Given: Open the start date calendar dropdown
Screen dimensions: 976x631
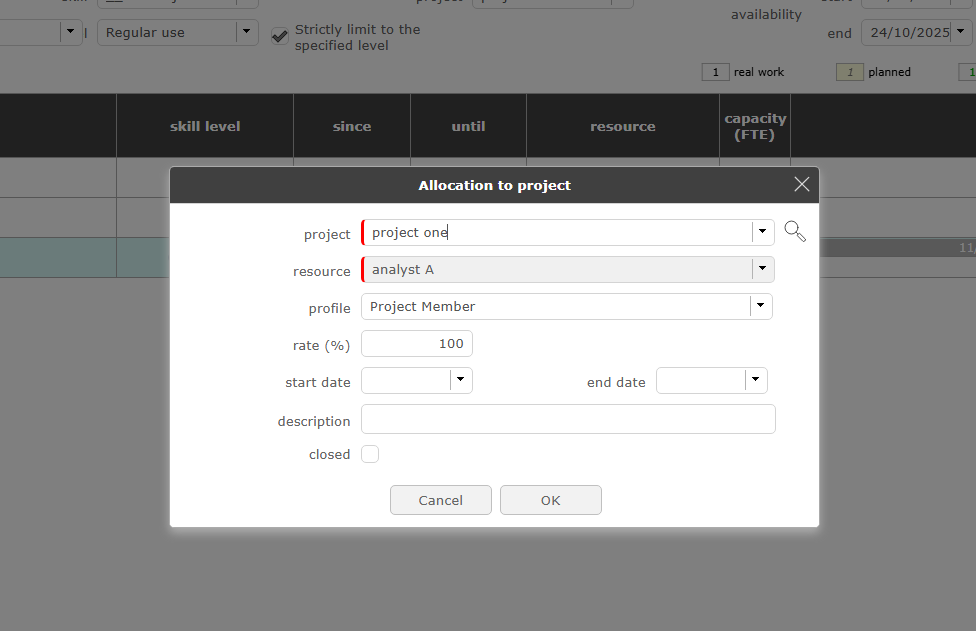Looking at the screenshot, I should click(460, 380).
